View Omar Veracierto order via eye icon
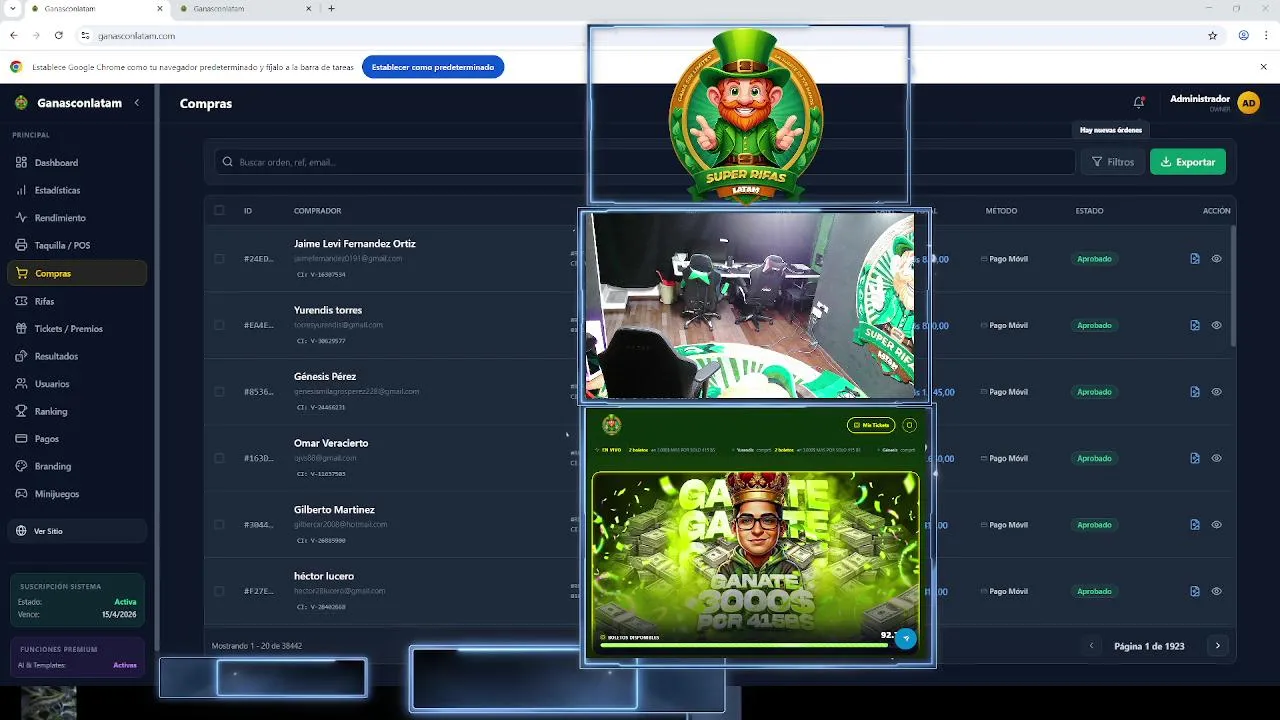1280x720 pixels. 1217,458
